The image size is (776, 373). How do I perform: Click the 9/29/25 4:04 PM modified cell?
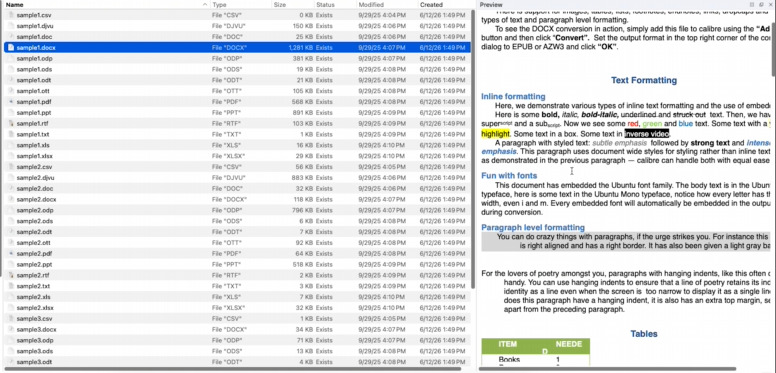[x=382, y=15]
